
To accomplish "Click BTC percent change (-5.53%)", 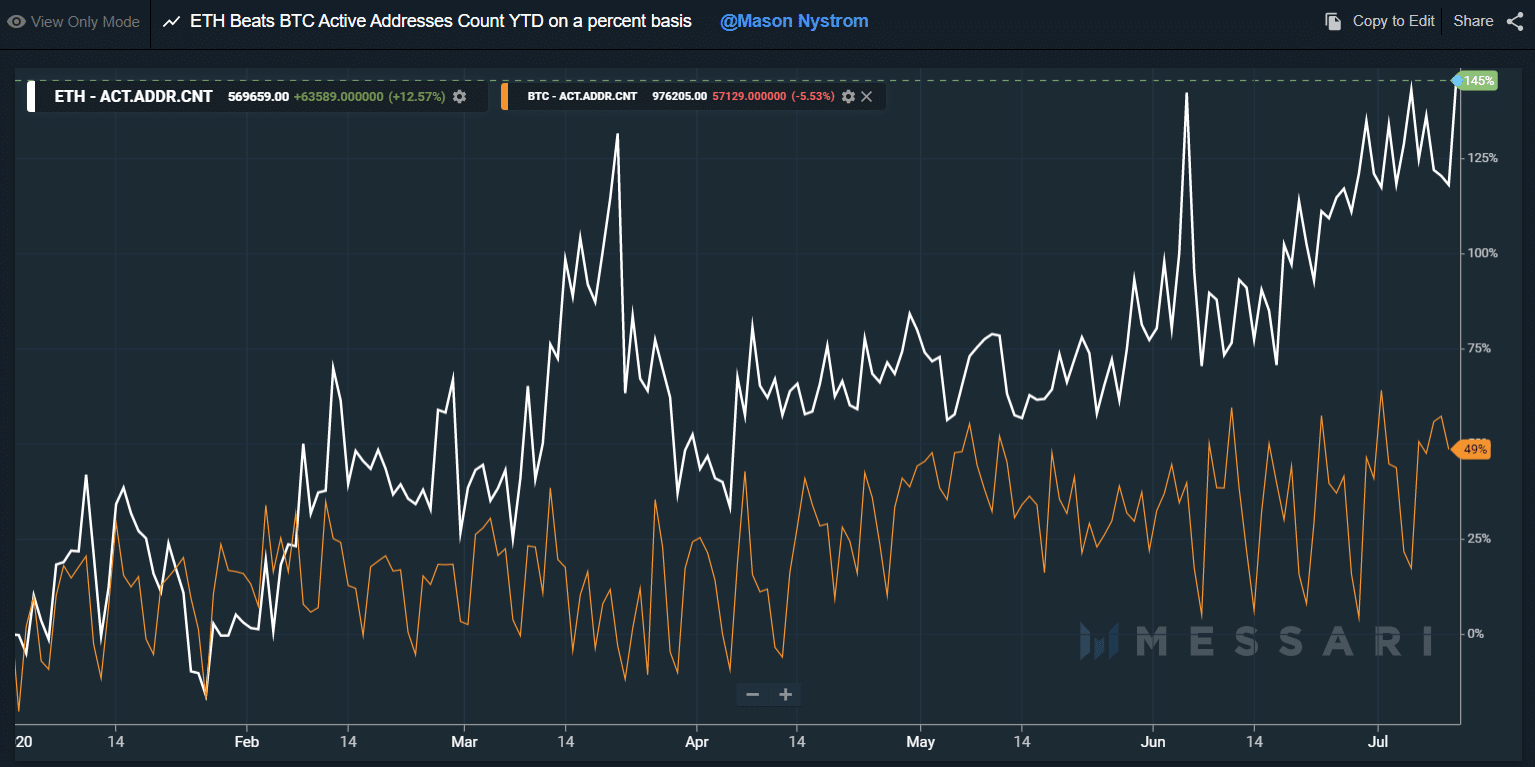I will tap(812, 97).
